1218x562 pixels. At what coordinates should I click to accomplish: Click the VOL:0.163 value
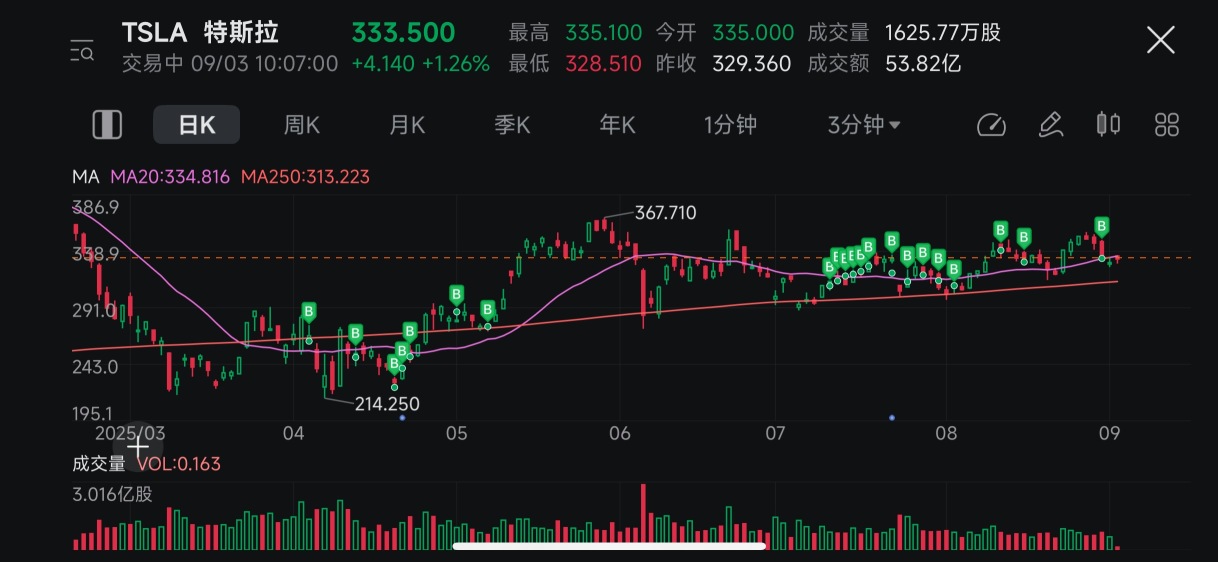(x=179, y=464)
